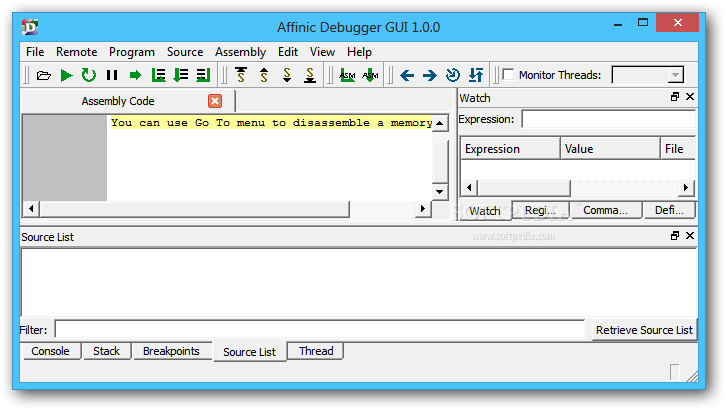Click the blue Forward arrow icon
The height and width of the screenshot is (410, 726).
tap(430, 75)
